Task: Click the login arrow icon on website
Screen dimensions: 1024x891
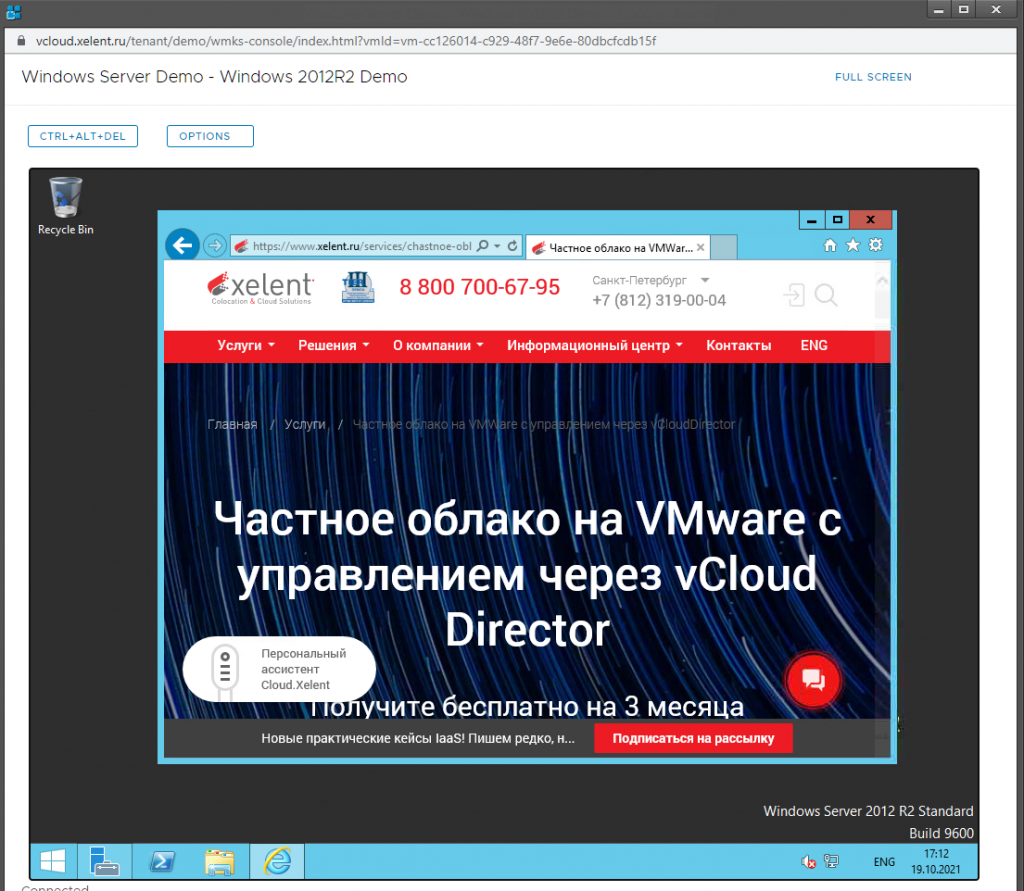Action: pyautogui.click(x=793, y=295)
